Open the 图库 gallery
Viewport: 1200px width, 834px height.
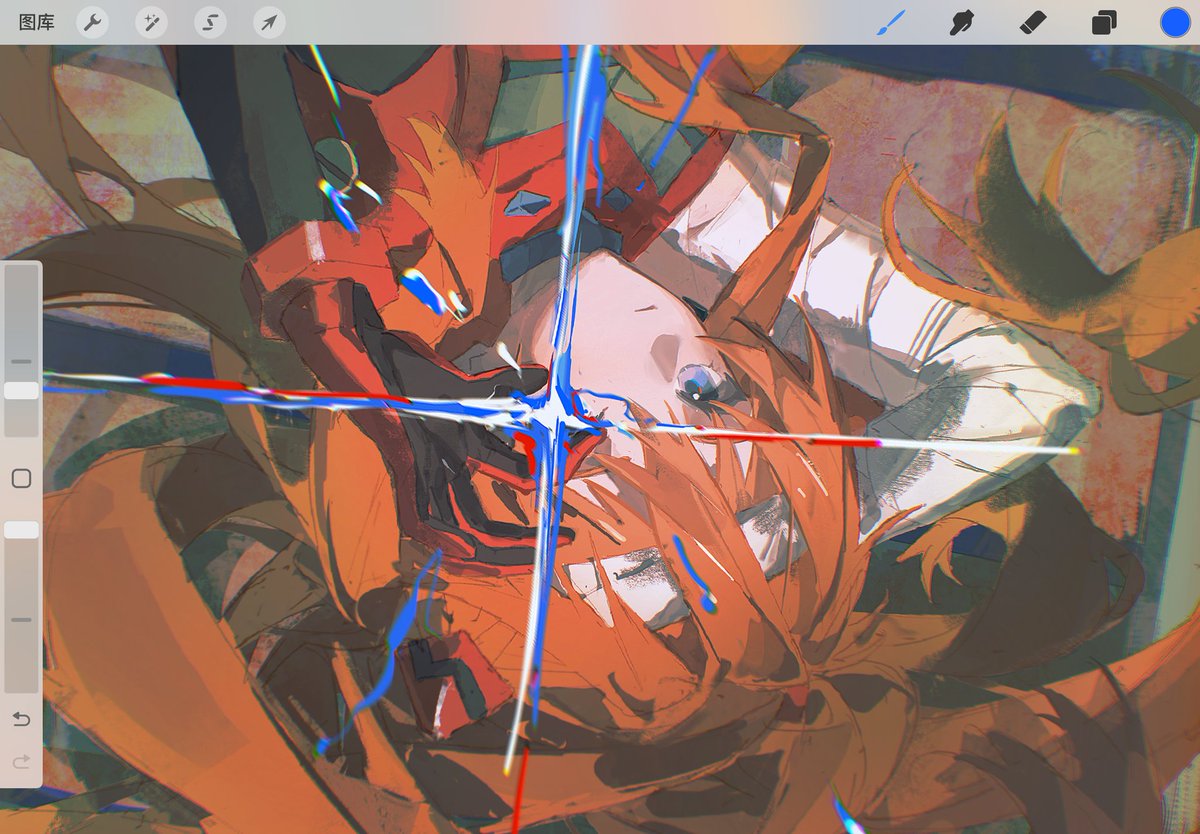pos(37,22)
